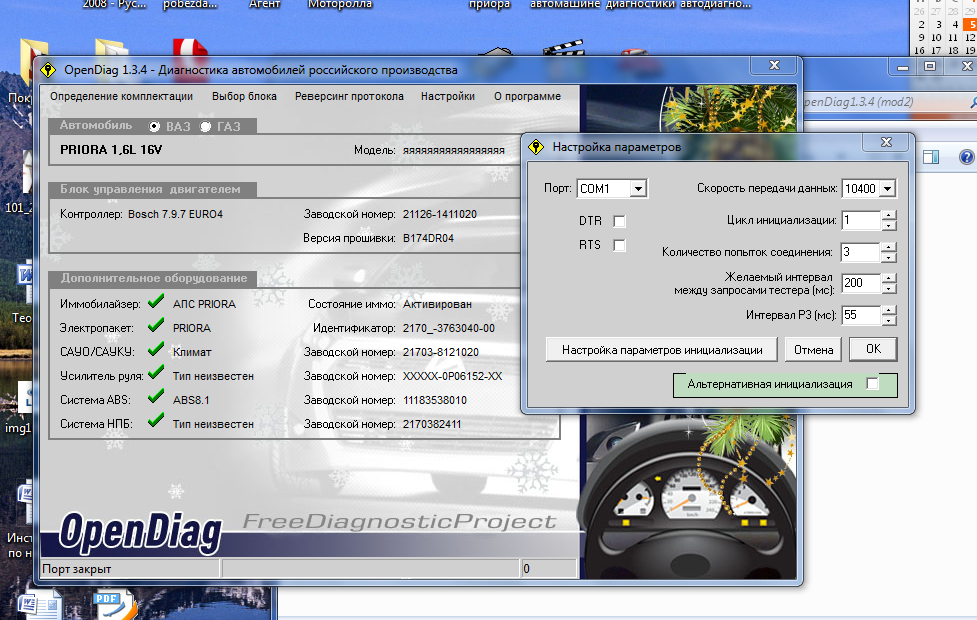This screenshot has width=977, height=620.
Task: Click the desktop label Моторолла
Action: (340, 4)
